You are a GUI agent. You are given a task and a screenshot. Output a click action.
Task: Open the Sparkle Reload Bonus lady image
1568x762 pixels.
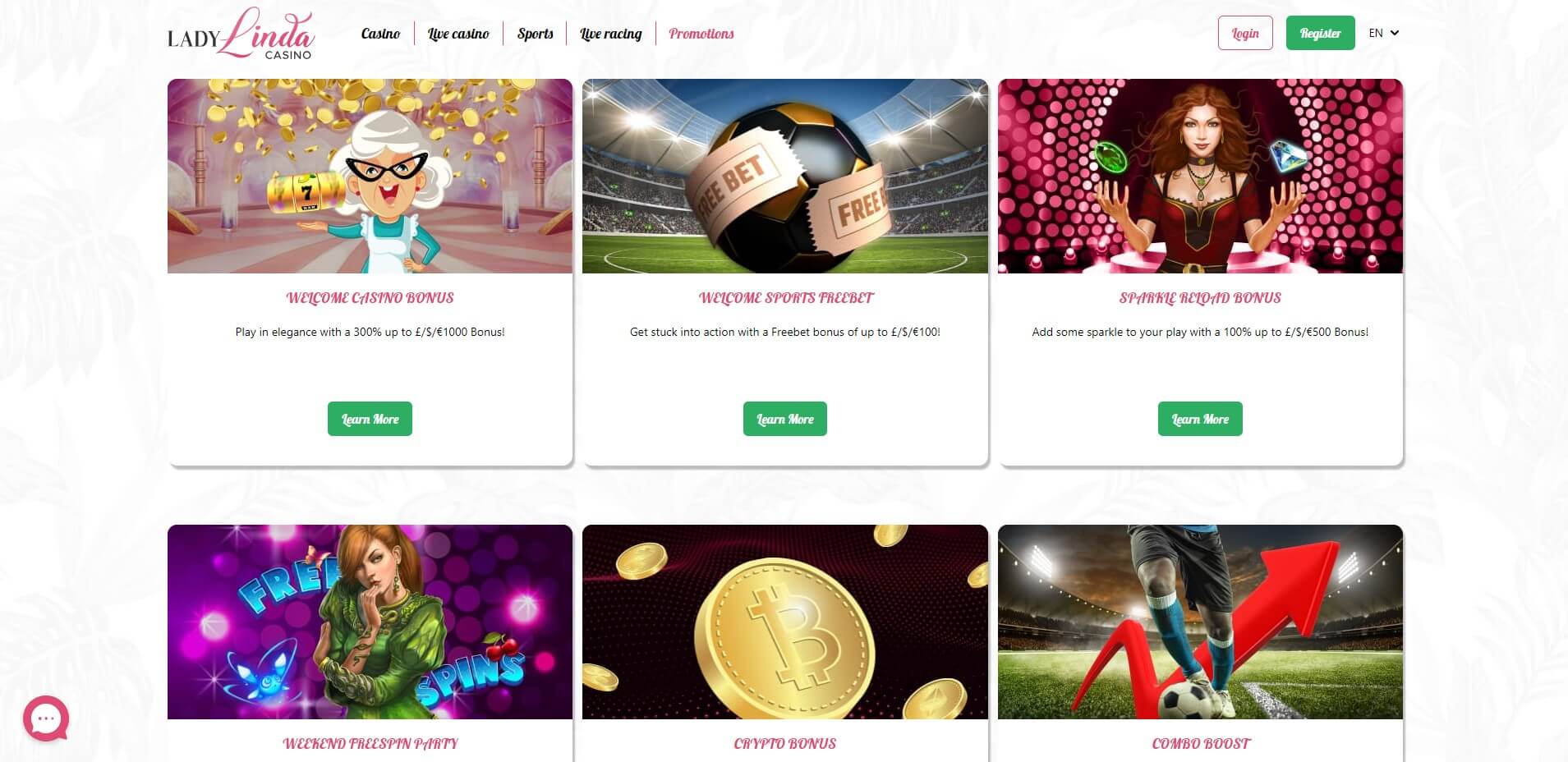(1200, 176)
